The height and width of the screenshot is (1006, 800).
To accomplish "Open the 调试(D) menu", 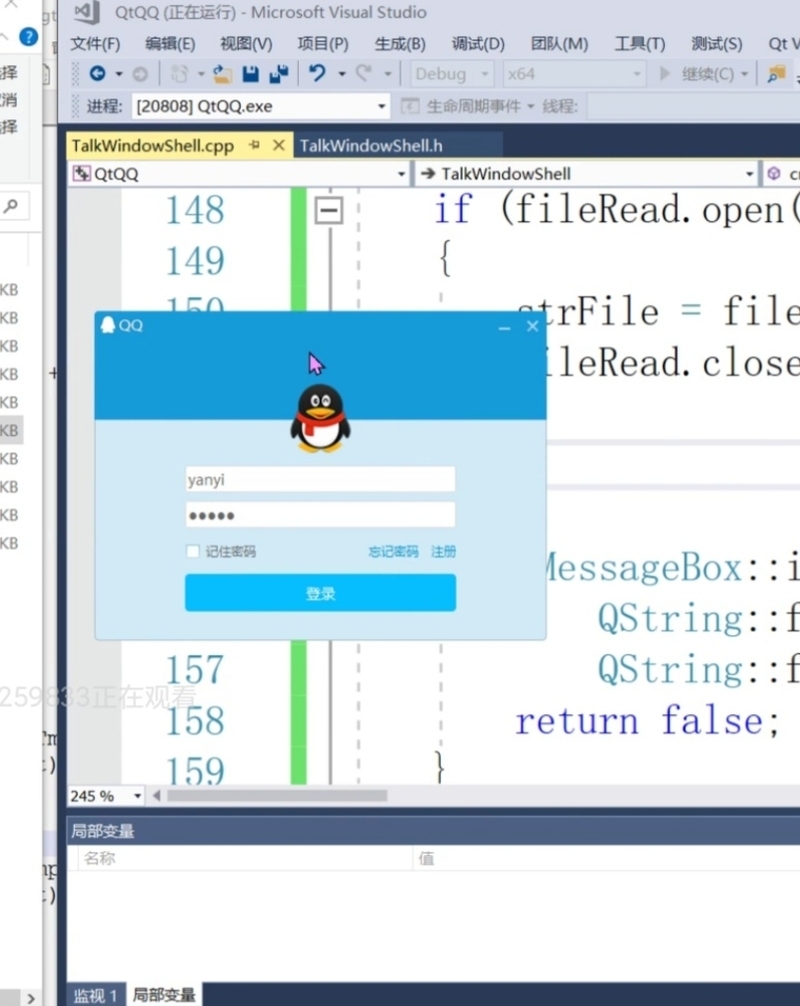I will pyautogui.click(x=478, y=44).
